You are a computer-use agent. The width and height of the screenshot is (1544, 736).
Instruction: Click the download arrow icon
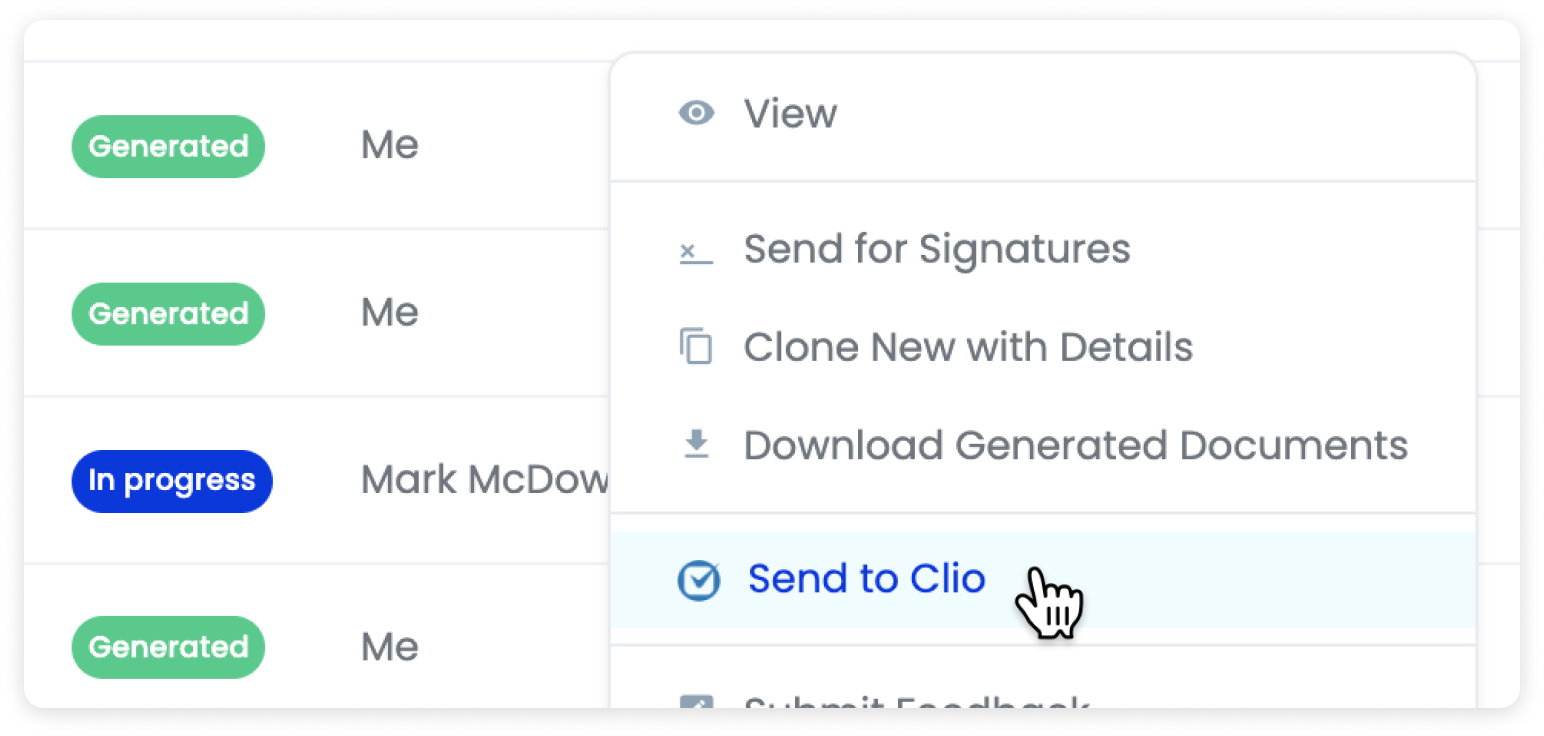[x=696, y=444]
